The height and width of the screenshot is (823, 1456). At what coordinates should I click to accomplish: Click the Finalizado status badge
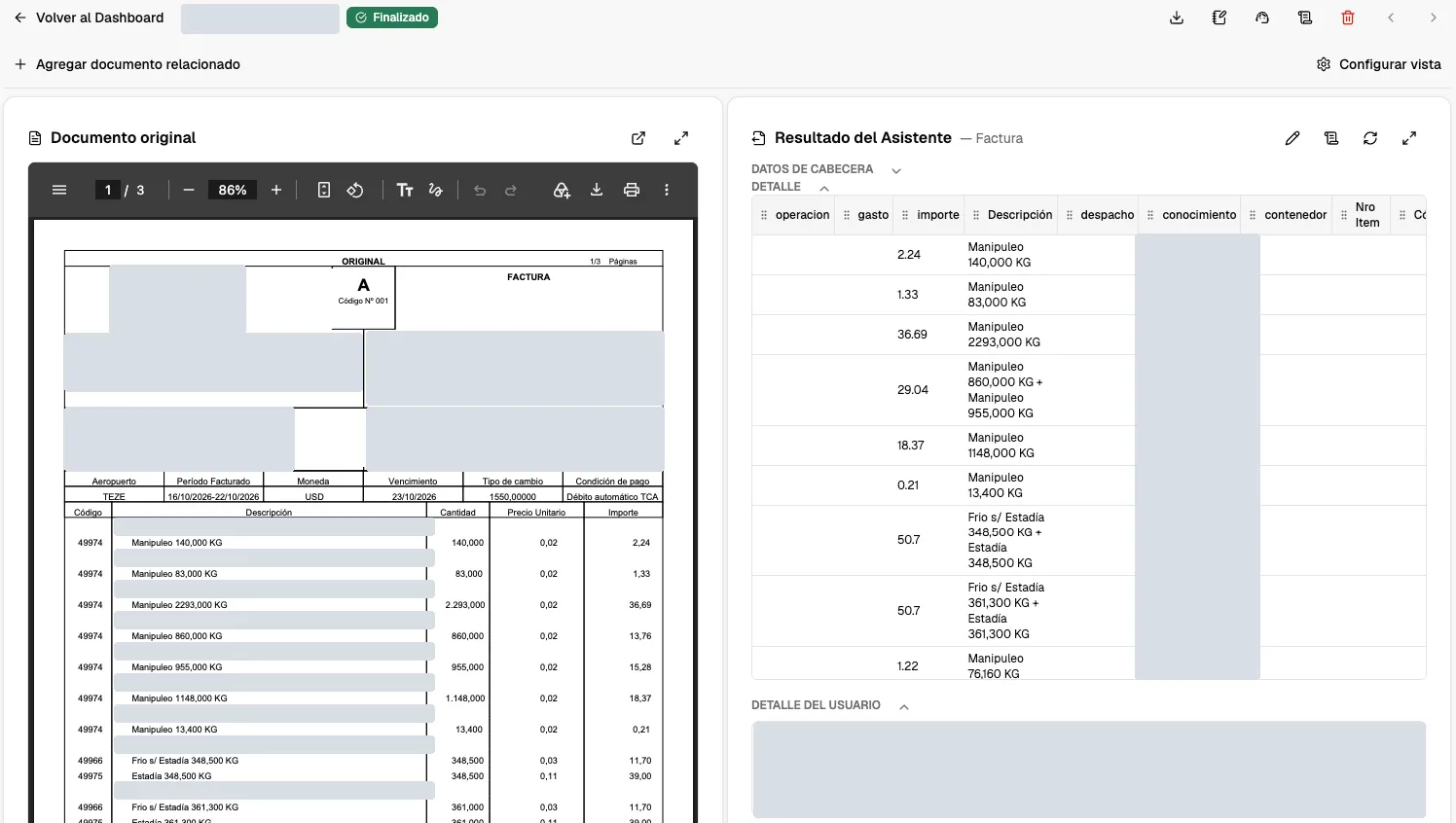[392, 18]
